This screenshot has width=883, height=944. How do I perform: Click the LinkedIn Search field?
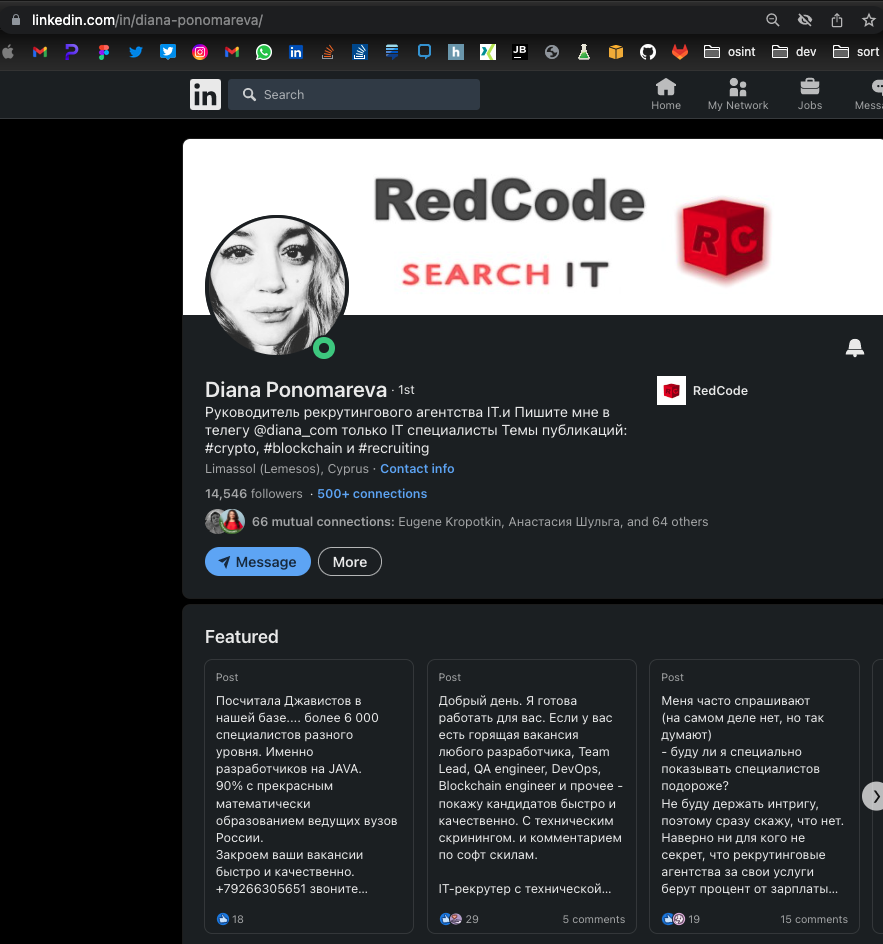(354, 95)
